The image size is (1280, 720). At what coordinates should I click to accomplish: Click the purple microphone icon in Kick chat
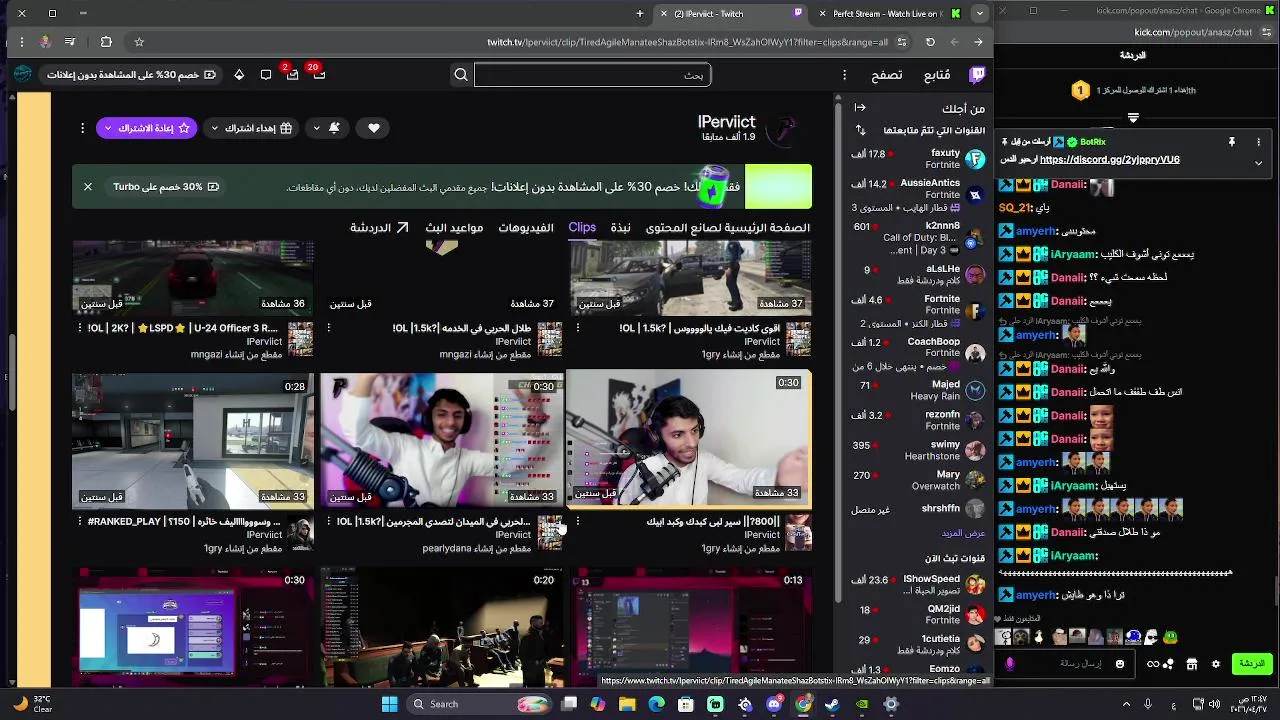(x=1010, y=664)
